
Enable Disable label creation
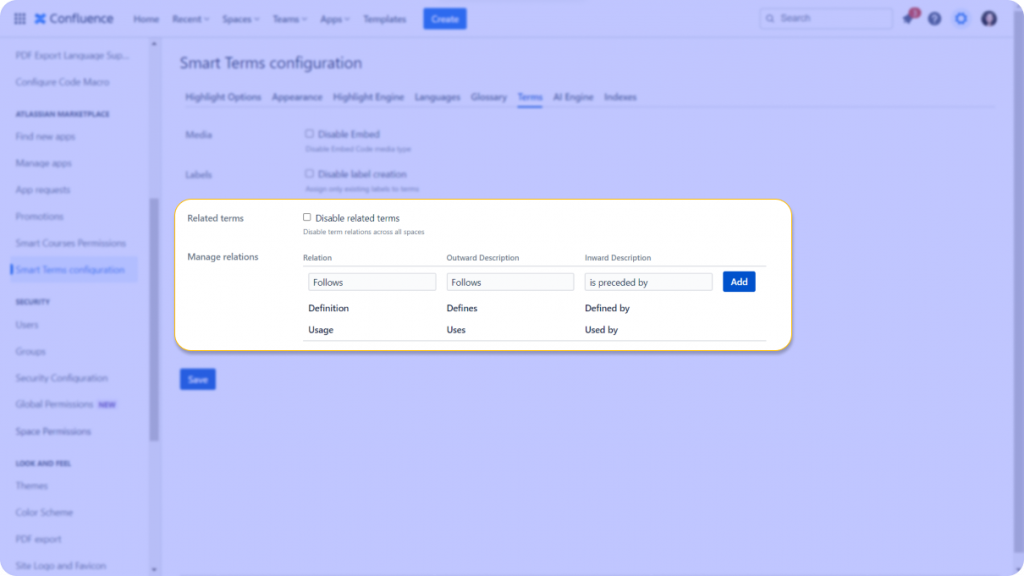pos(310,174)
